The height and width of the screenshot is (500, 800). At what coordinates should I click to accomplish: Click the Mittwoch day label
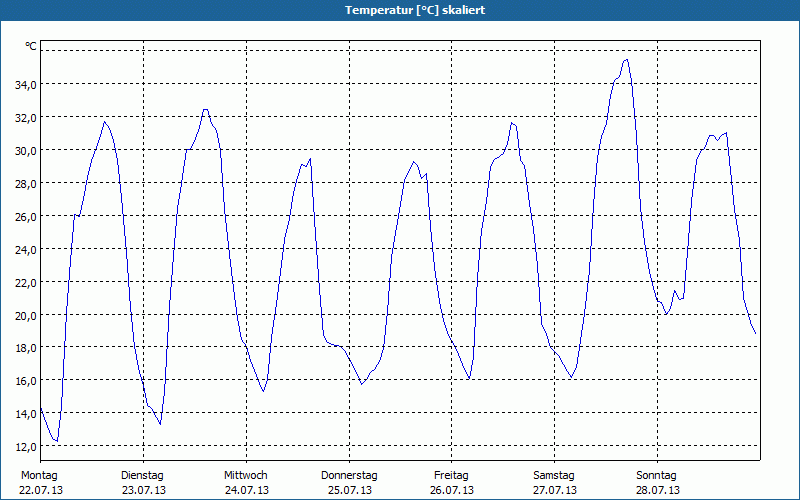click(245, 476)
